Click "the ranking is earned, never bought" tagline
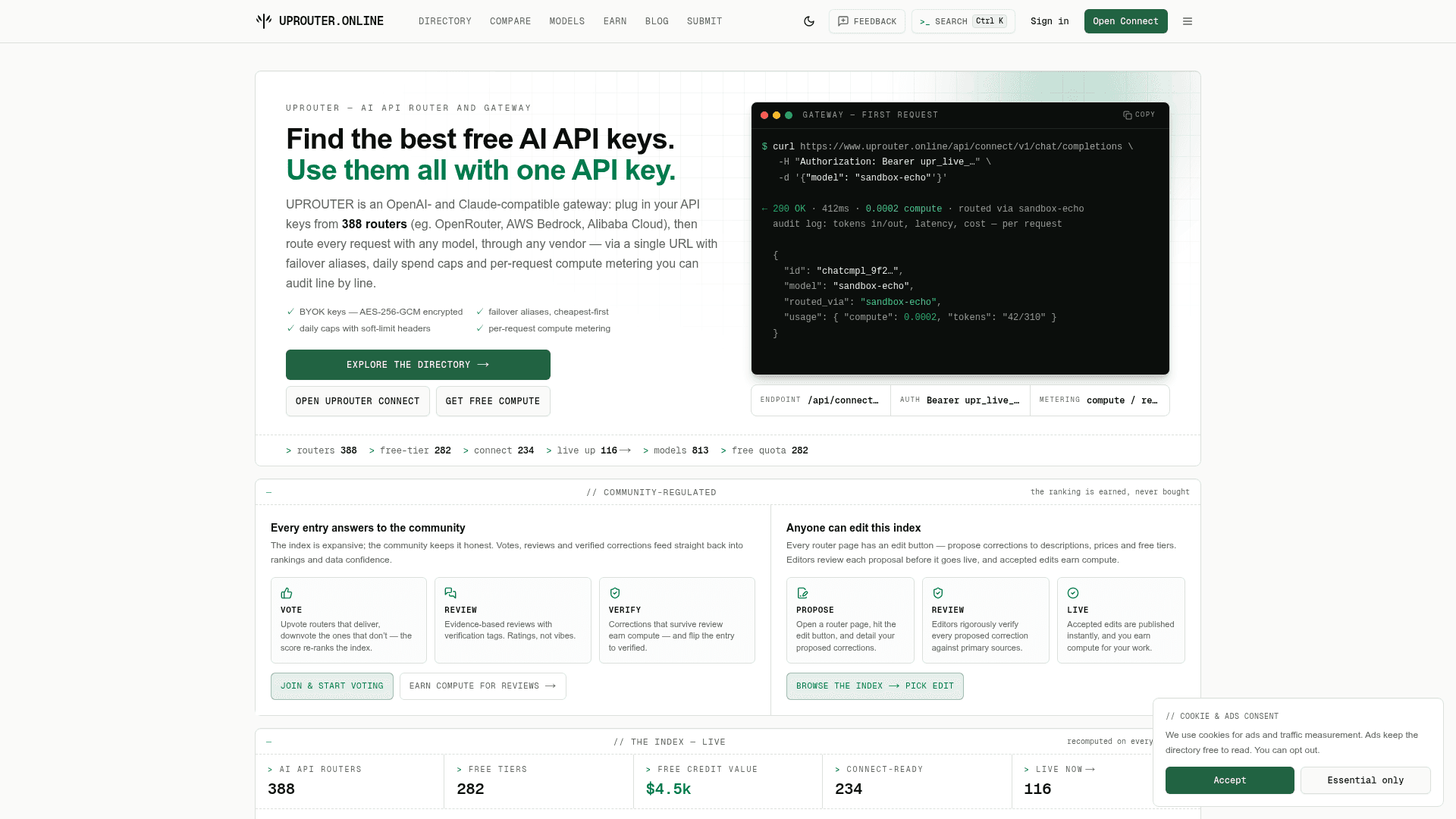The height and width of the screenshot is (819, 1456). click(1110, 492)
